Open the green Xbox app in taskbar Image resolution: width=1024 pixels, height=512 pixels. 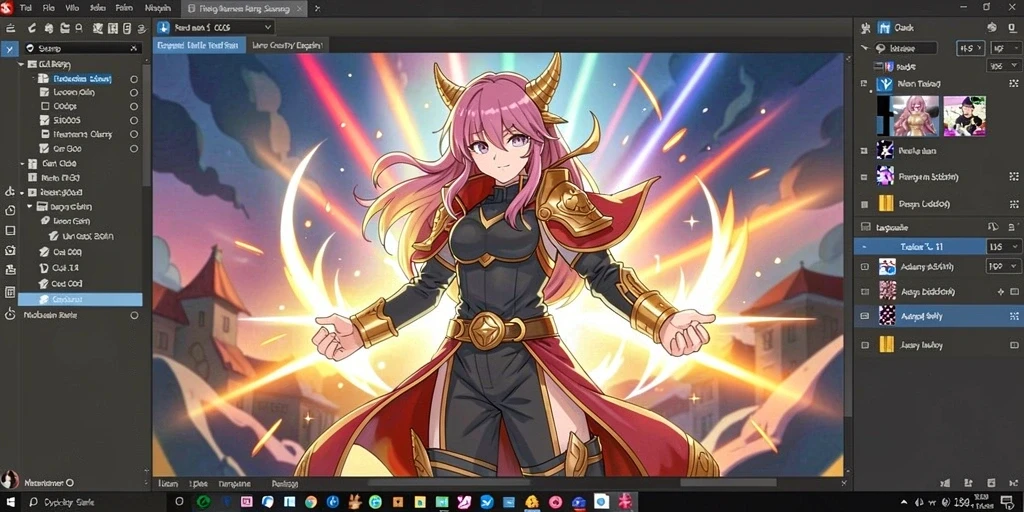pyautogui.click(x=204, y=502)
